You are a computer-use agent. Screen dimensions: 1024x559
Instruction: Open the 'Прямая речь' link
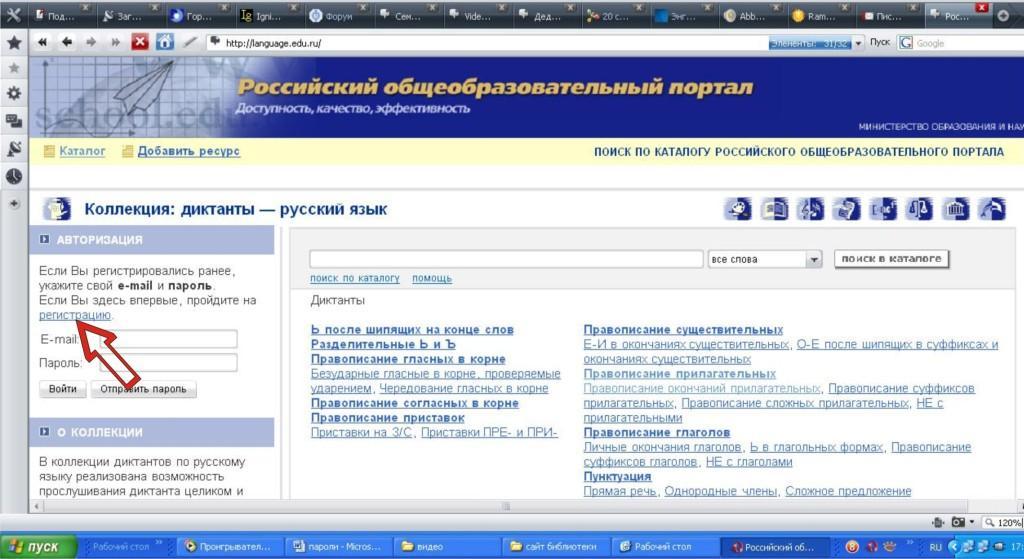point(620,491)
